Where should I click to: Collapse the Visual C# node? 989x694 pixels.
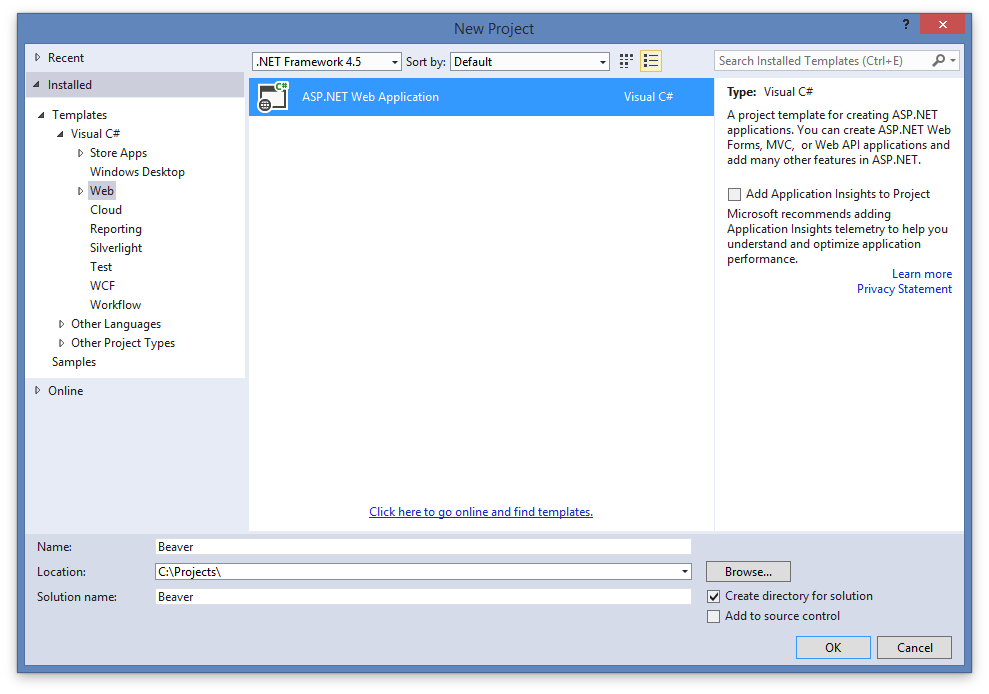pyautogui.click(x=61, y=134)
